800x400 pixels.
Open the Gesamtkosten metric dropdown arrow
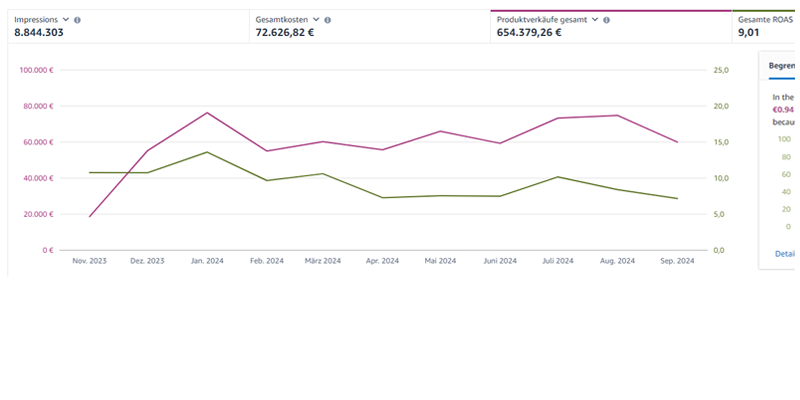click(x=316, y=20)
